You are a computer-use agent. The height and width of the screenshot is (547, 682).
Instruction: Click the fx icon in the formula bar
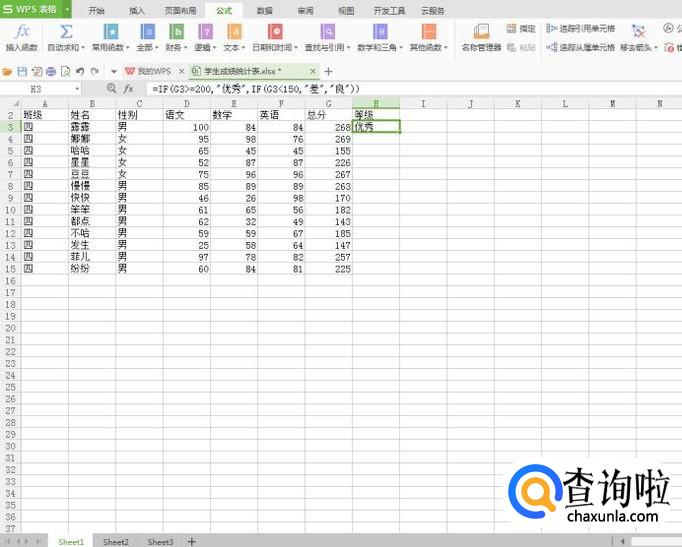coord(128,89)
